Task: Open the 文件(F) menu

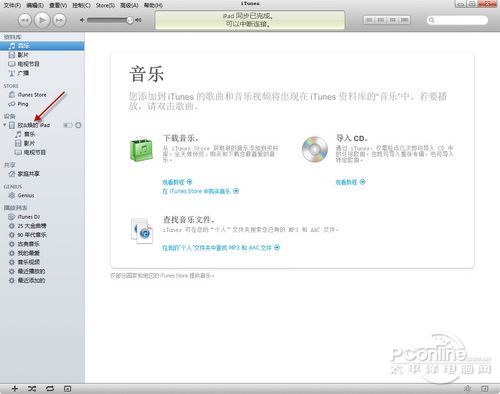Action: [12, 5]
